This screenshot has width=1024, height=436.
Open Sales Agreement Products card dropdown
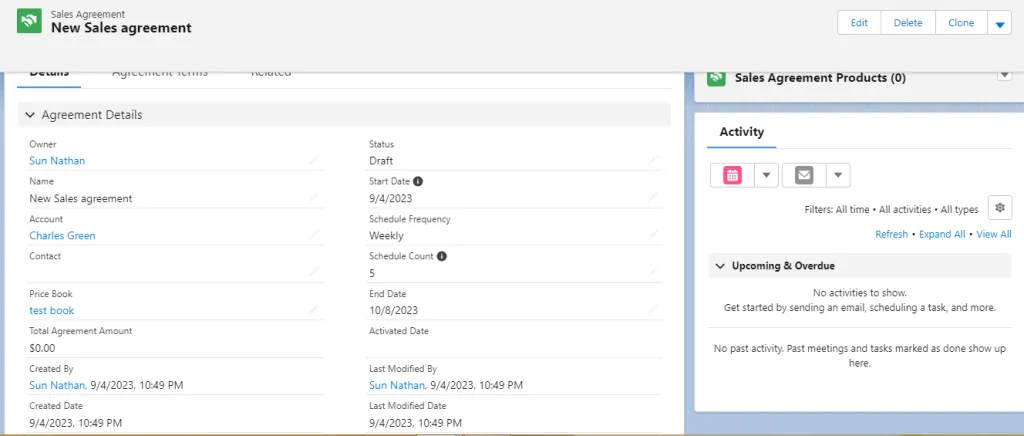coord(1004,75)
